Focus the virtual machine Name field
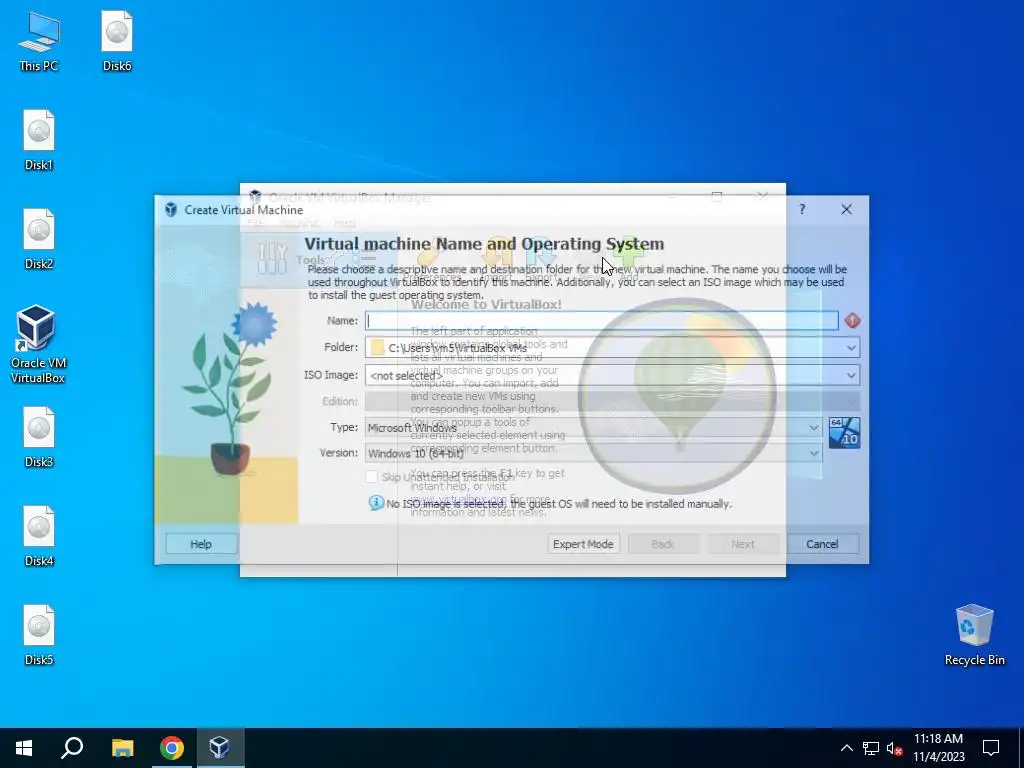1024x768 pixels. pos(601,321)
